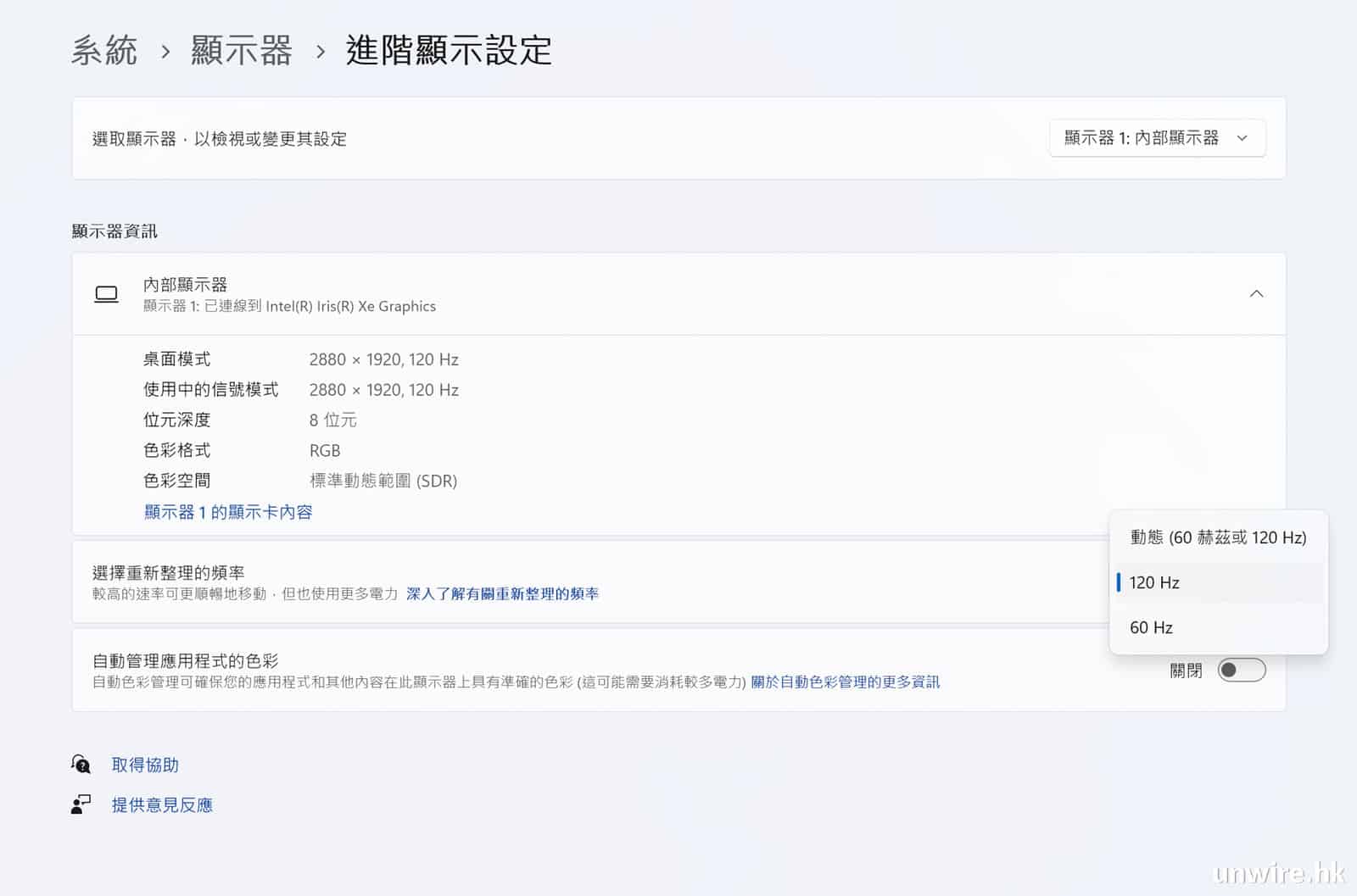Click the 取得協助 help icon
Image resolution: width=1357 pixels, height=896 pixels.
(81, 765)
